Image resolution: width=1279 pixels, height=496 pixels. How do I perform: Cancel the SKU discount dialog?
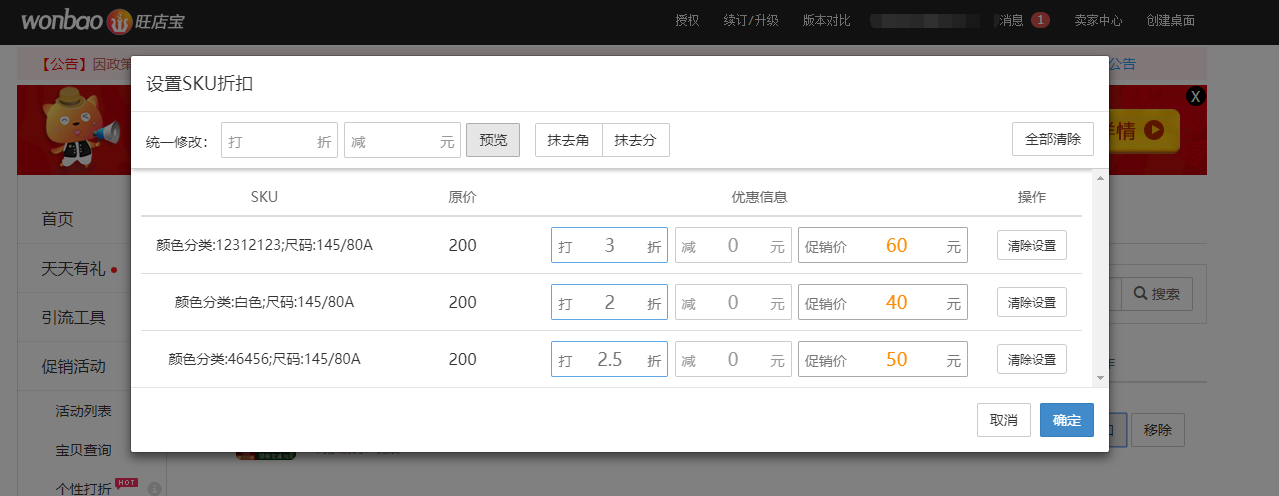(x=1003, y=420)
